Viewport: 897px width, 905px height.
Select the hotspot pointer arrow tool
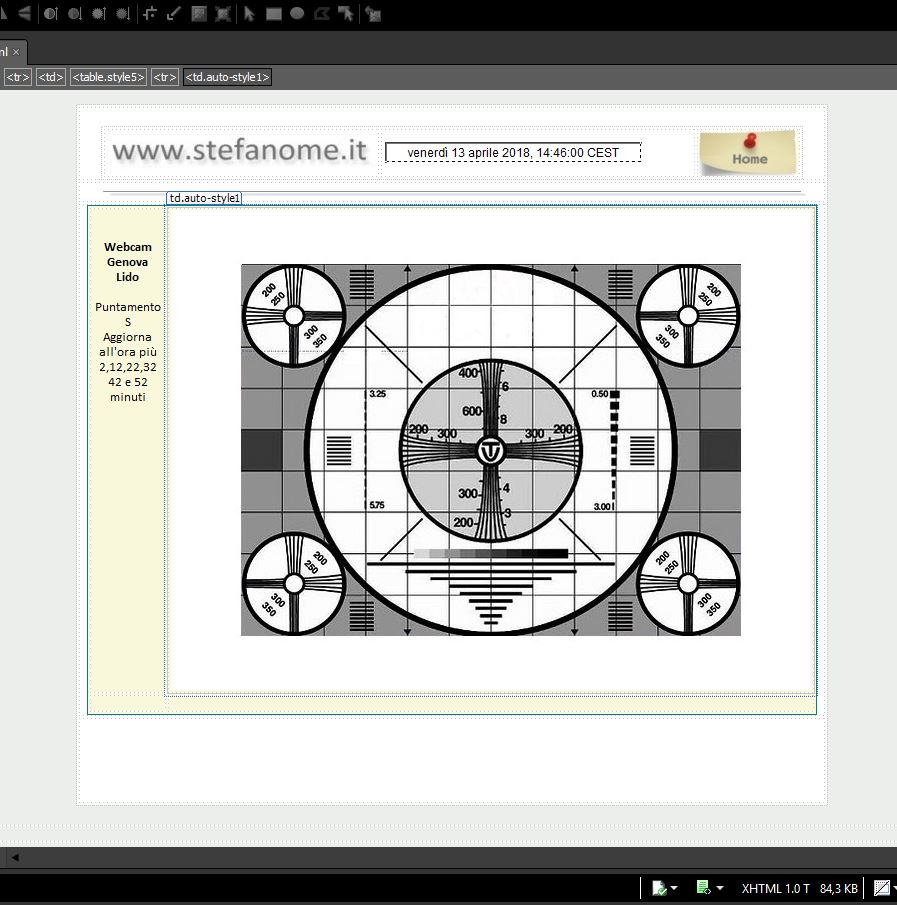[249, 14]
